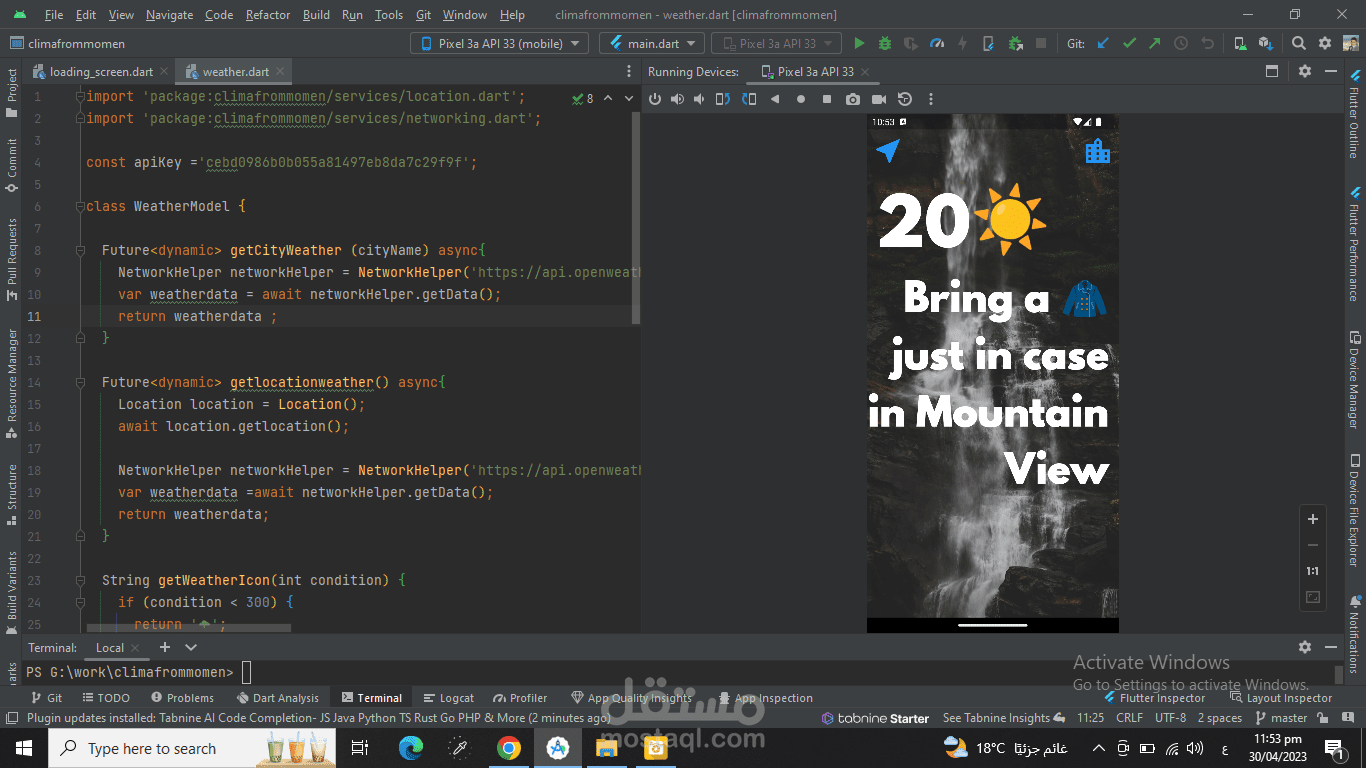Tap the location arrow icon in the app

click(x=888, y=150)
